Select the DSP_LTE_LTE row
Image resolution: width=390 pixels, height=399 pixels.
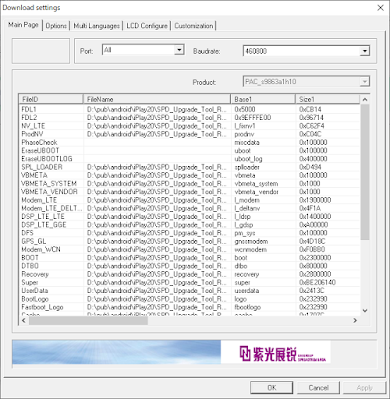(x=189, y=216)
